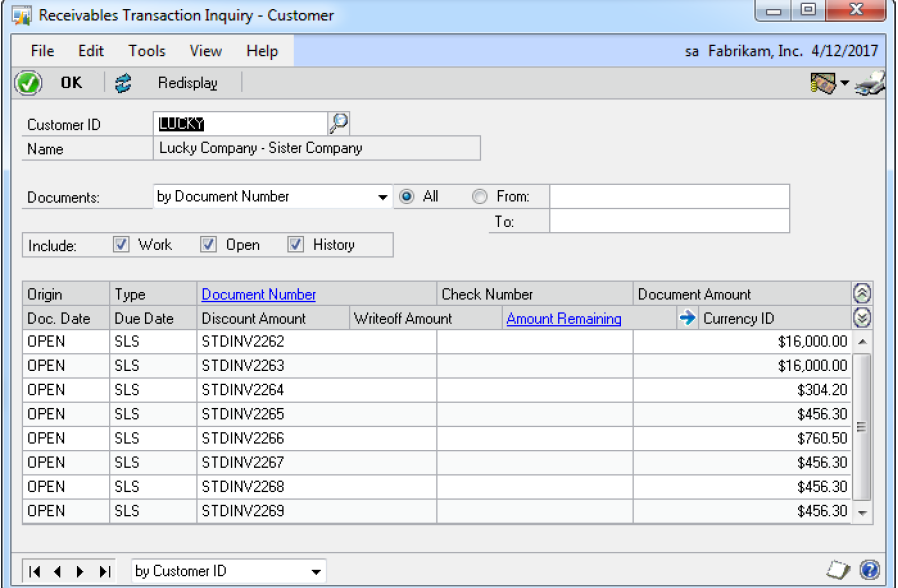The width and height of the screenshot is (898, 588).
Task: Open the 'by Document Number' dropdown
Action: 383,198
